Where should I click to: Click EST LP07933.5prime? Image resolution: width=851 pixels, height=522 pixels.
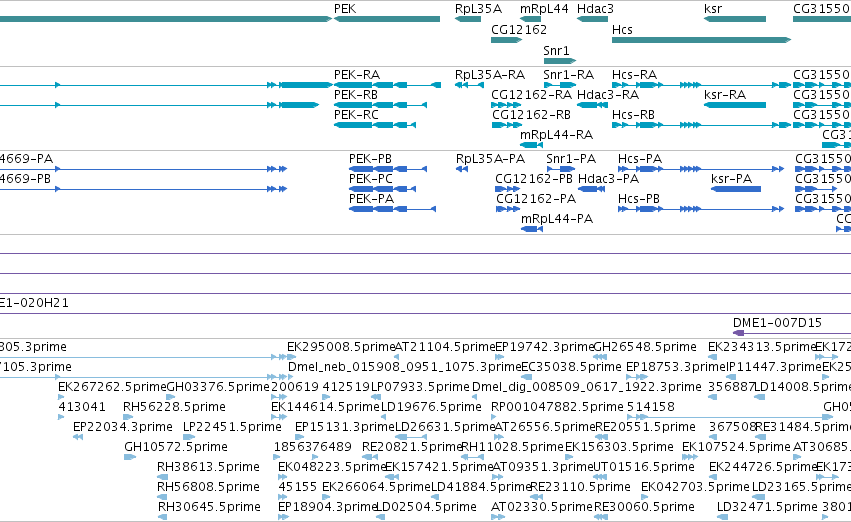click(375, 397)
